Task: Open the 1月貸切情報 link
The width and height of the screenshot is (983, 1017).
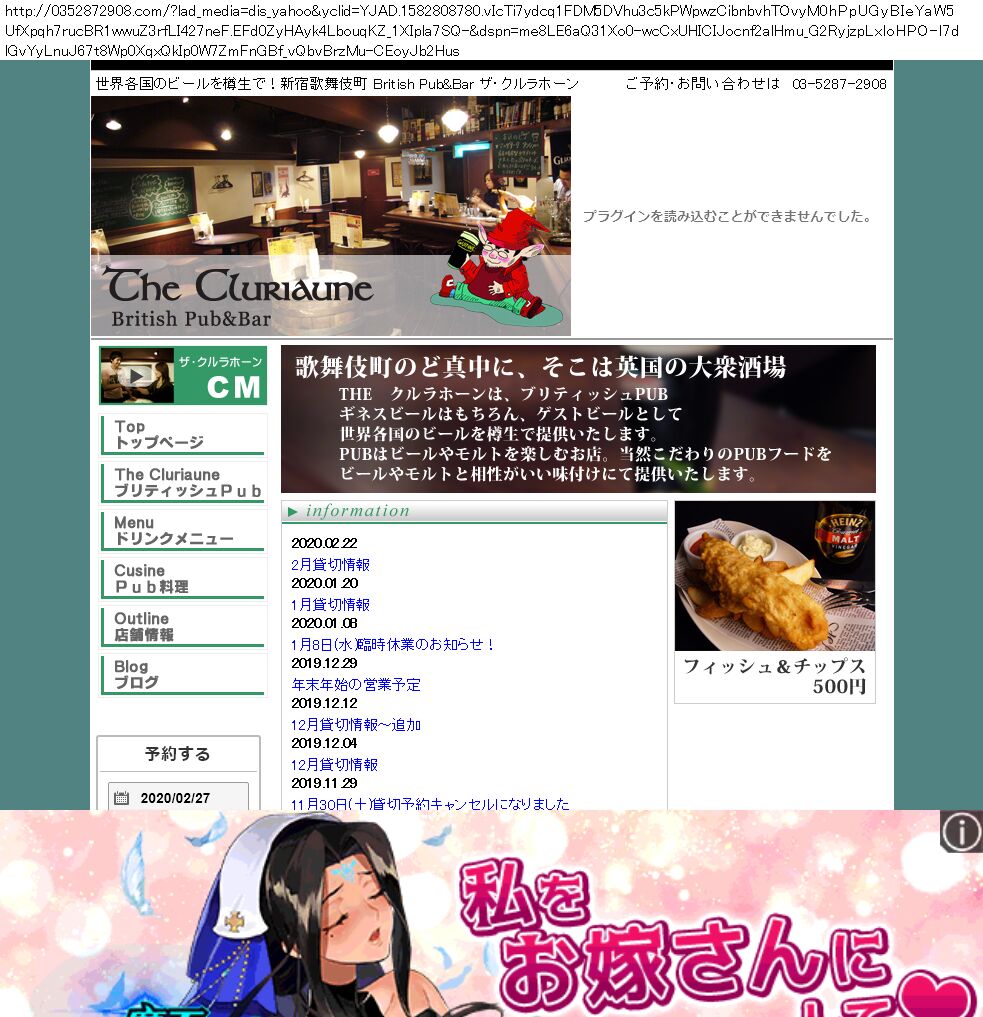Action: pyautogui.click(x=330, y=604)
